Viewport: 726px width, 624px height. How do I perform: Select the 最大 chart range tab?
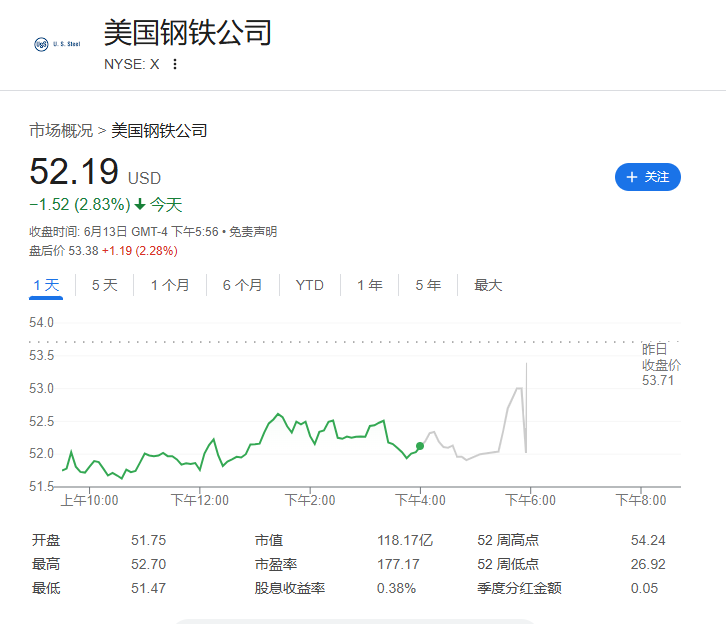[488, 285]
